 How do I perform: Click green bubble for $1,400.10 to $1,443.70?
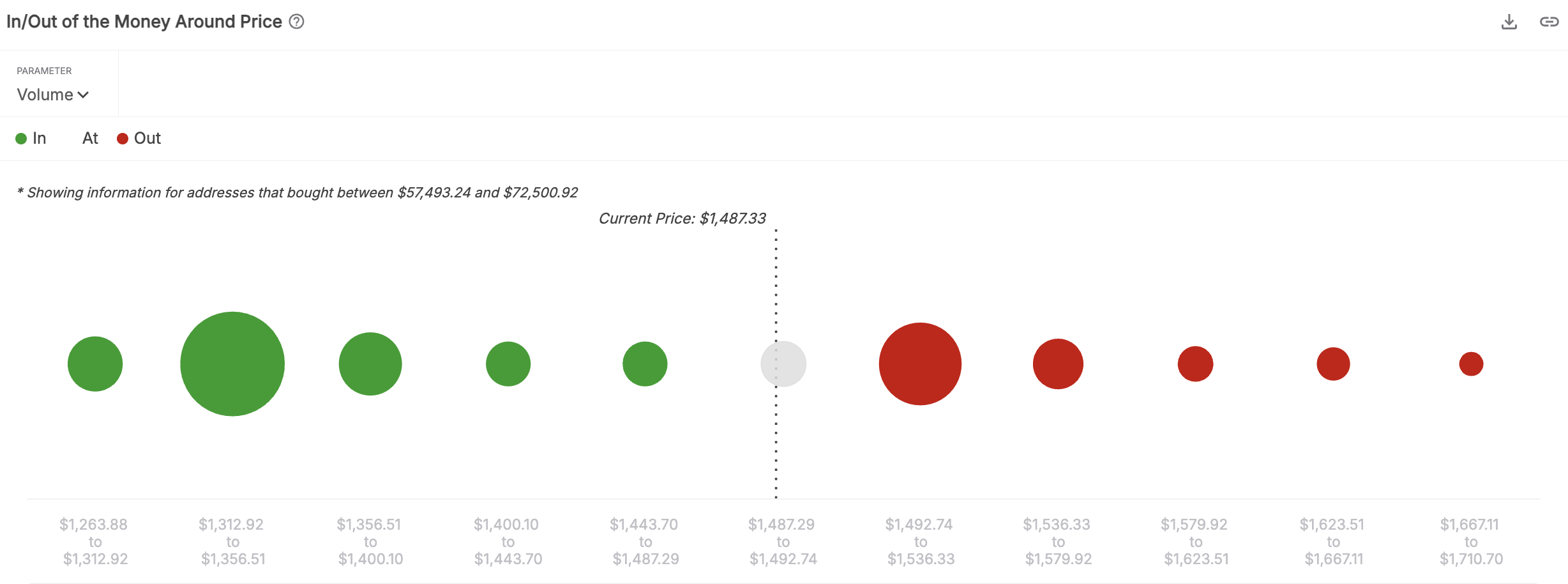click(x=508, y=364)
